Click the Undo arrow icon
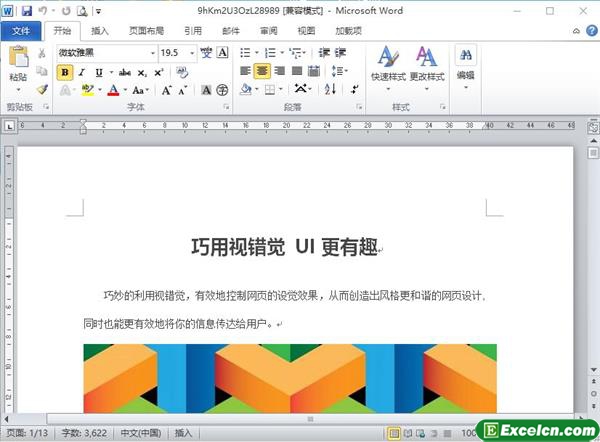 pyautogui.click(x=42, y=11)
